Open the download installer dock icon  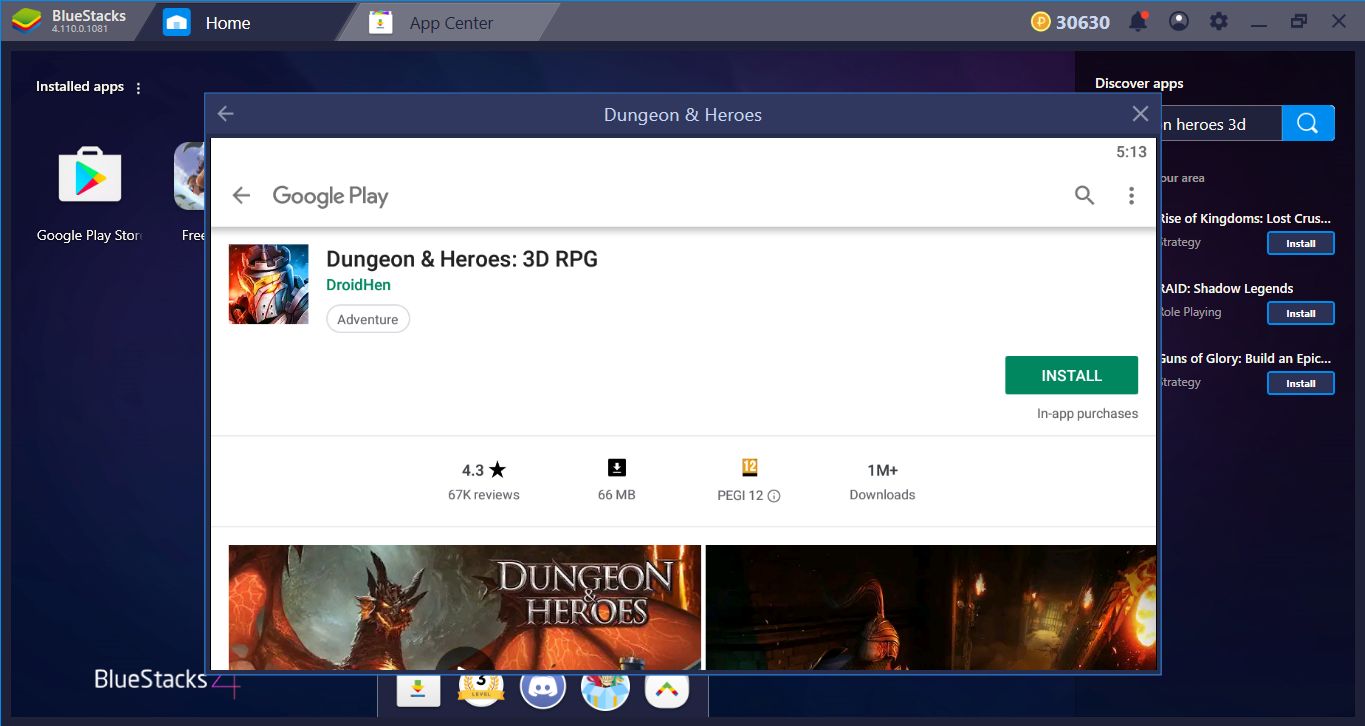[417, 690]
